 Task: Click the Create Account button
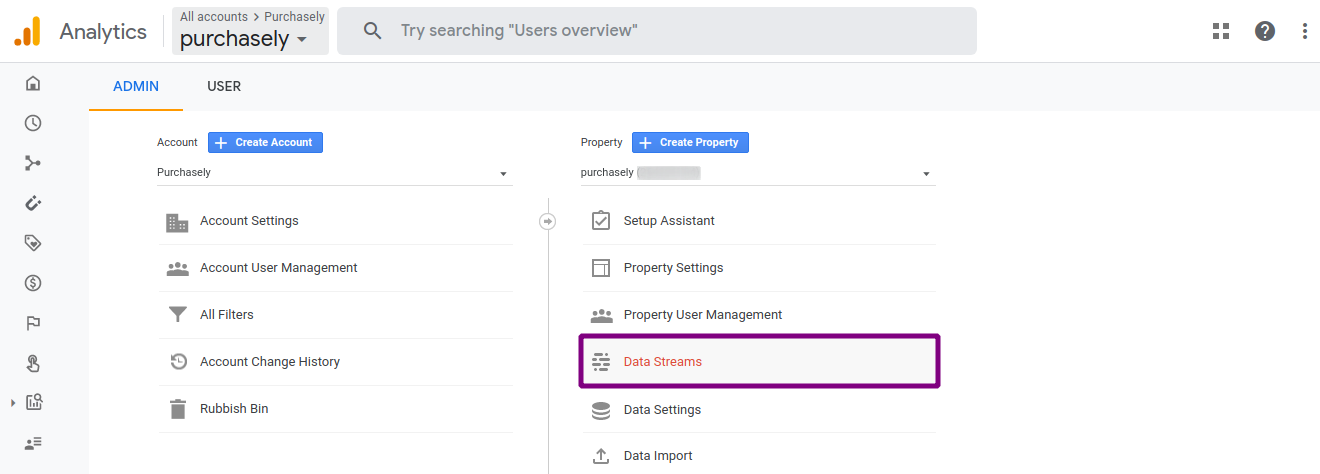[265, 142]
